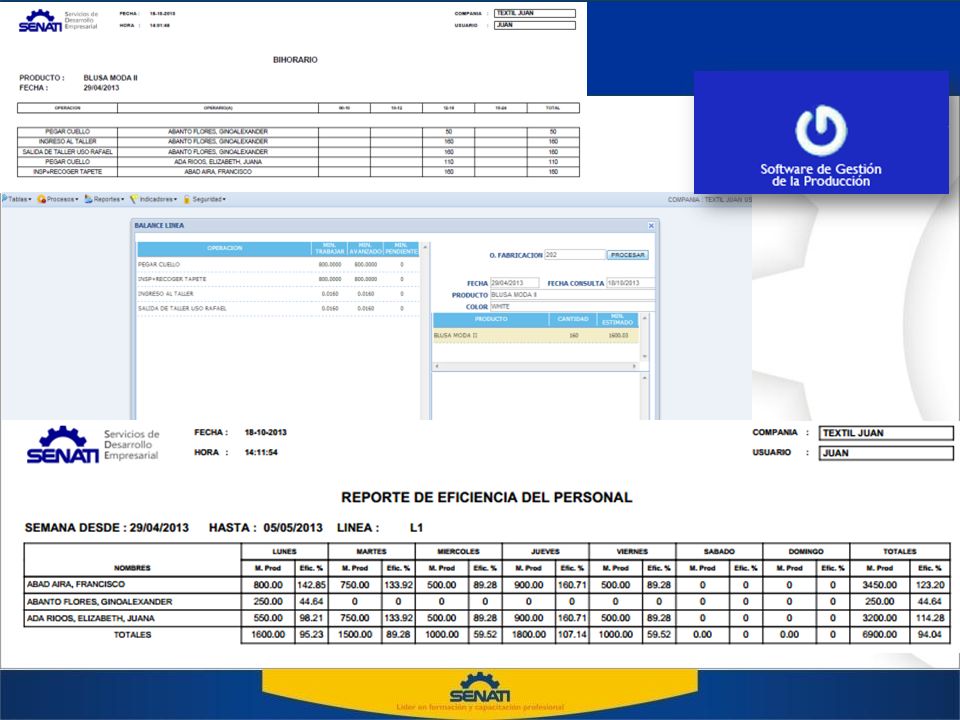Screen dimensions: 960x720
Task: Click the MIN. ESTIMADO column header
Action: tap(617, 319)
